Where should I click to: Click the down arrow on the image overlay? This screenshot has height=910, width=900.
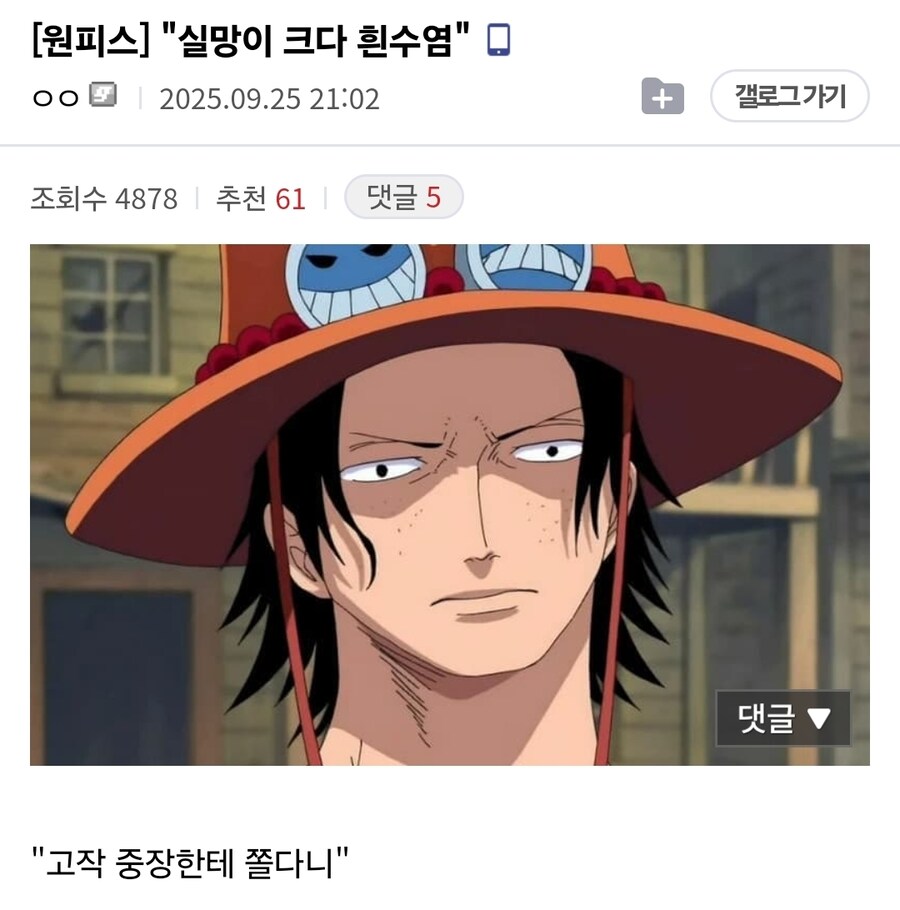(x=819, y=718)
